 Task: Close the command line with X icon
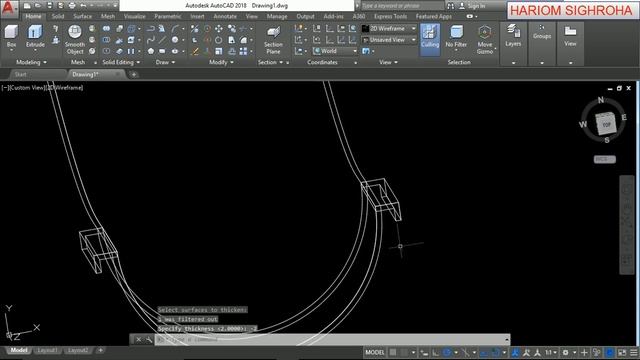pyautogui.click(x=138, y=340)
